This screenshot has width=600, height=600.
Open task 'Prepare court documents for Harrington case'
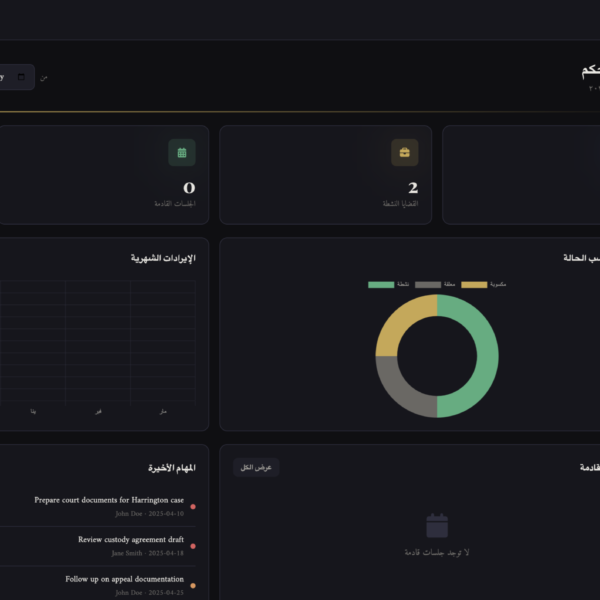coord(109,500)
